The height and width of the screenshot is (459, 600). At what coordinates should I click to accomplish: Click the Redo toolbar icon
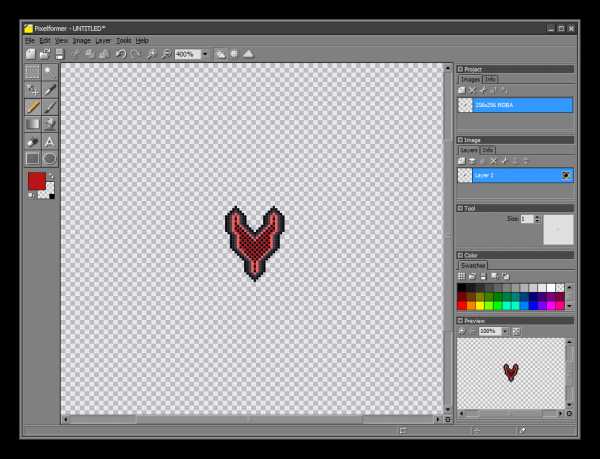(x=136, y=54)
